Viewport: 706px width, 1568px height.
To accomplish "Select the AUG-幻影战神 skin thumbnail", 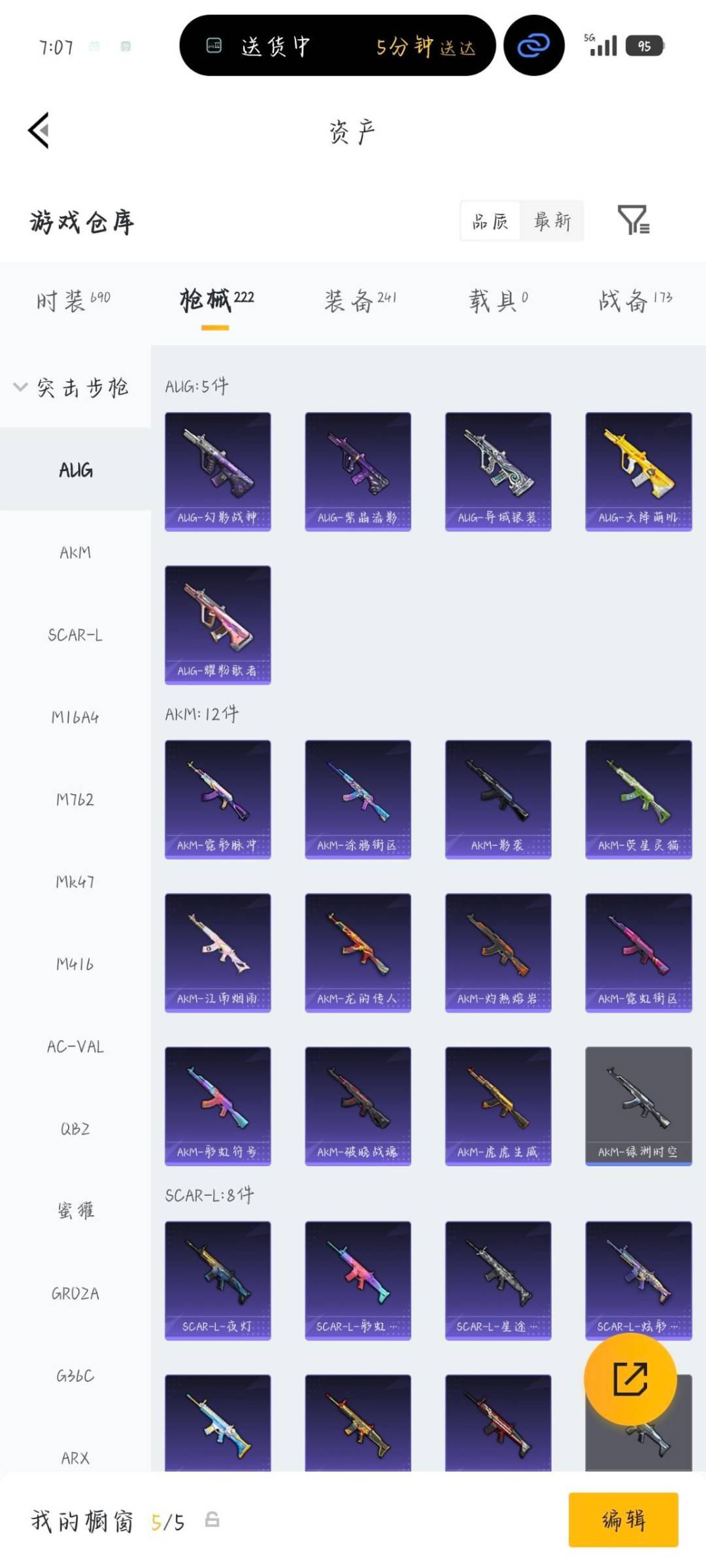I will pyautogui.click(x=218, y=472).
